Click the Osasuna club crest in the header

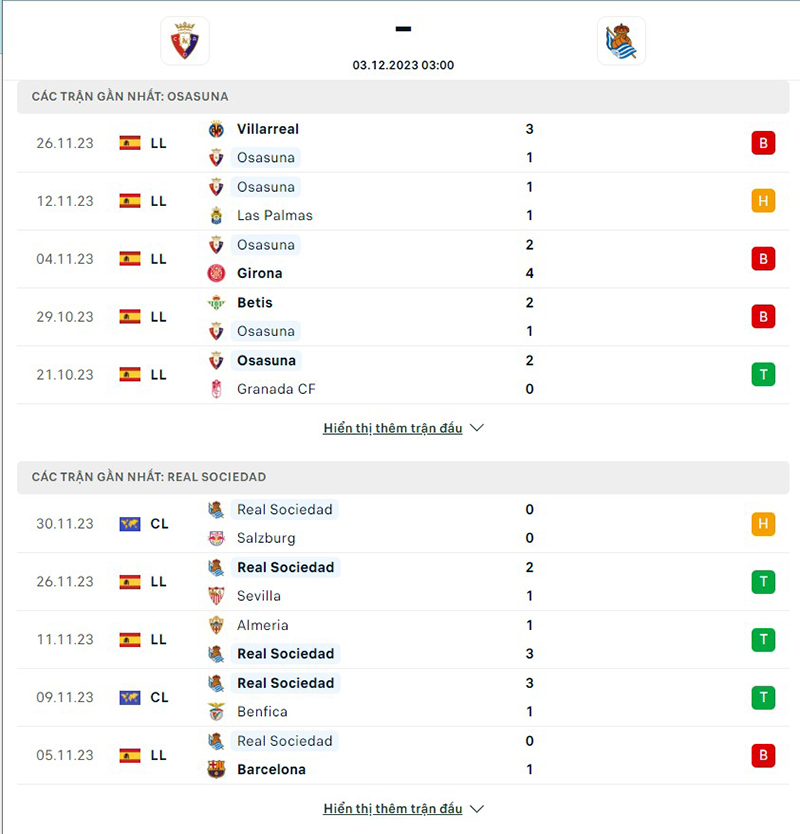click(184, 41)
